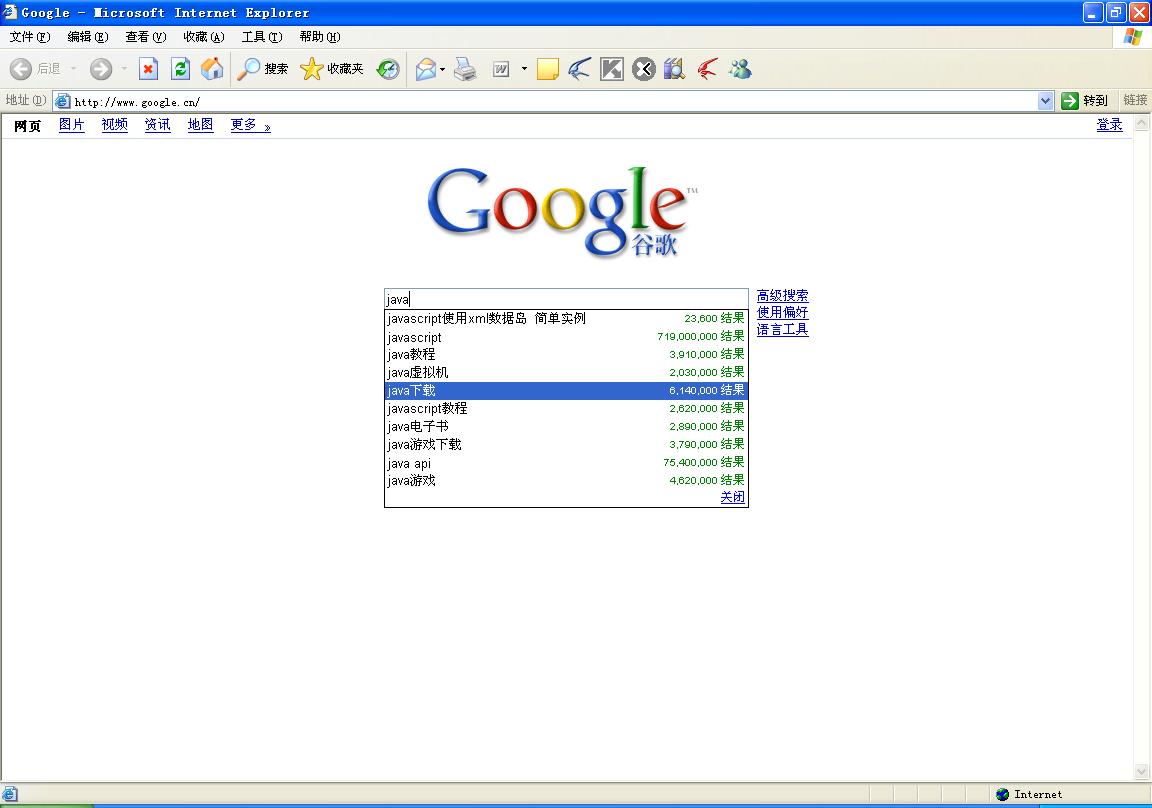Open the 地图 maps link

(x=201, y=125)
